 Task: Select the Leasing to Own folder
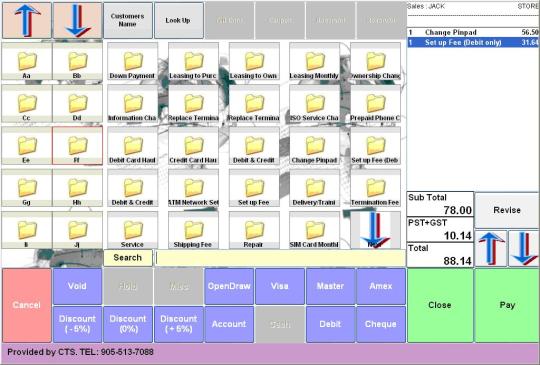(254, 62)
